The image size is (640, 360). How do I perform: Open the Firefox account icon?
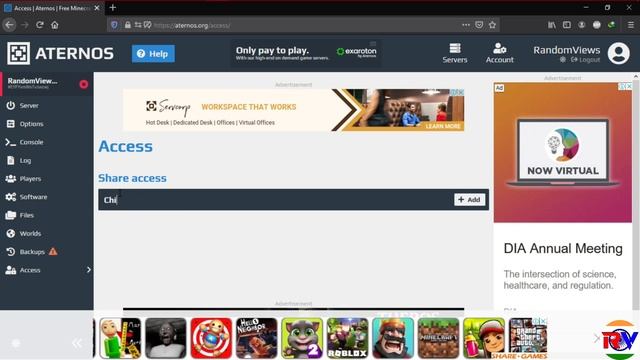click(582, 25)
